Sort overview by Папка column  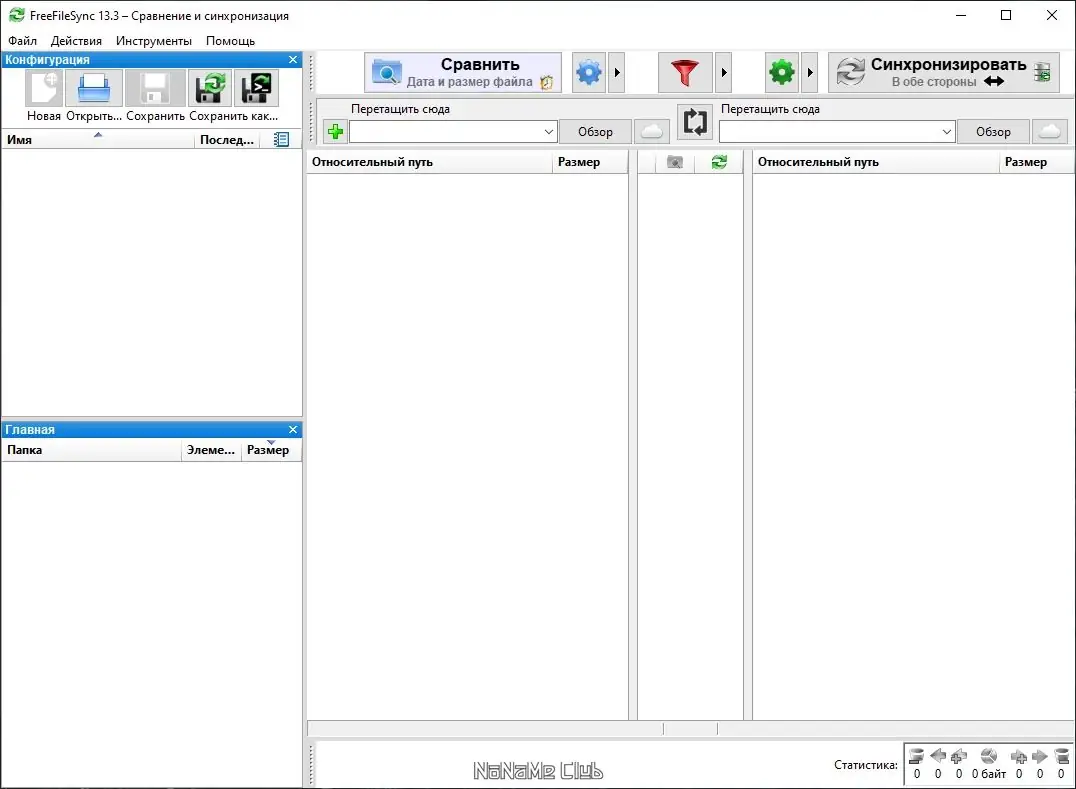coord(91,450)
